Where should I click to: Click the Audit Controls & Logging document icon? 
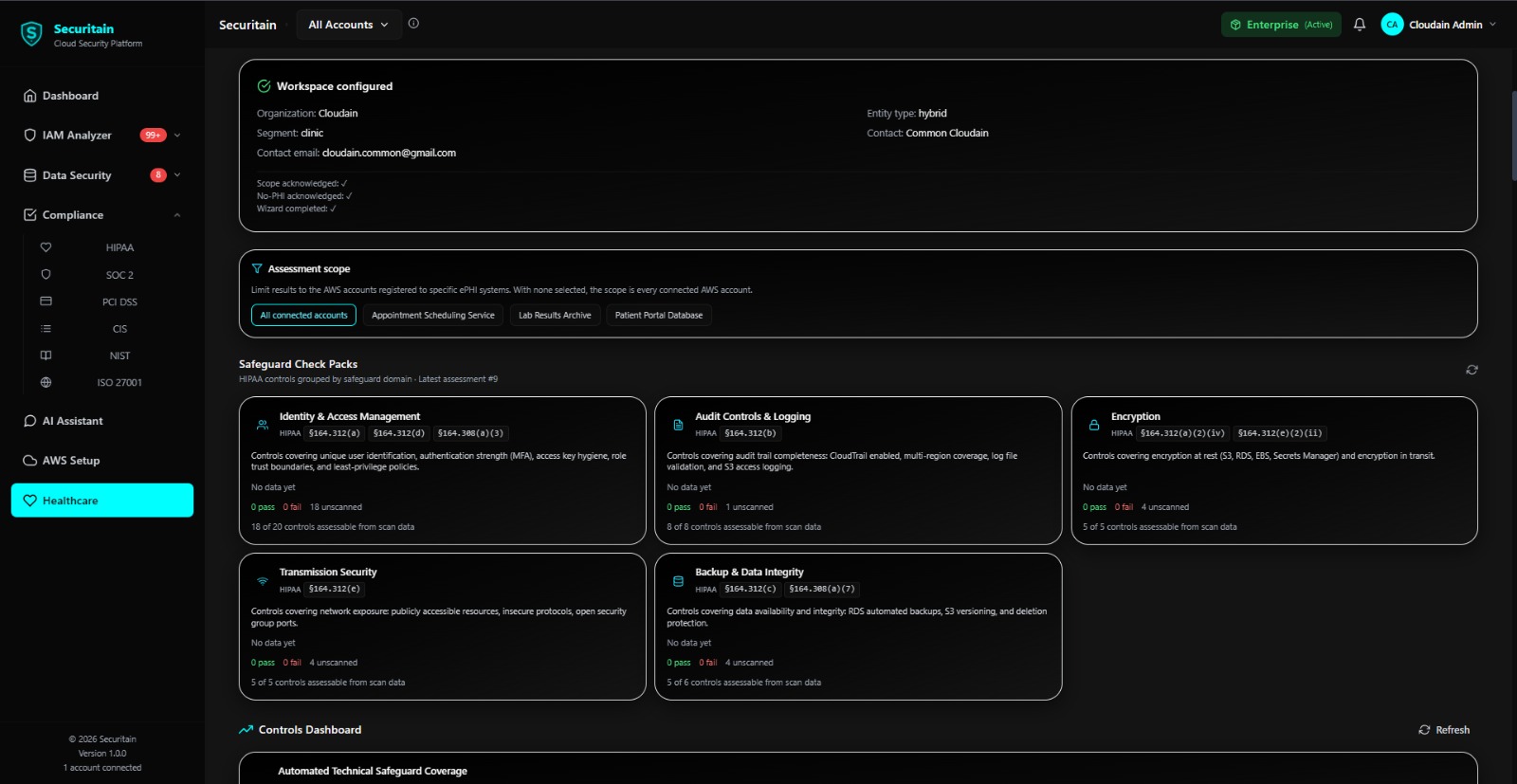678,425
